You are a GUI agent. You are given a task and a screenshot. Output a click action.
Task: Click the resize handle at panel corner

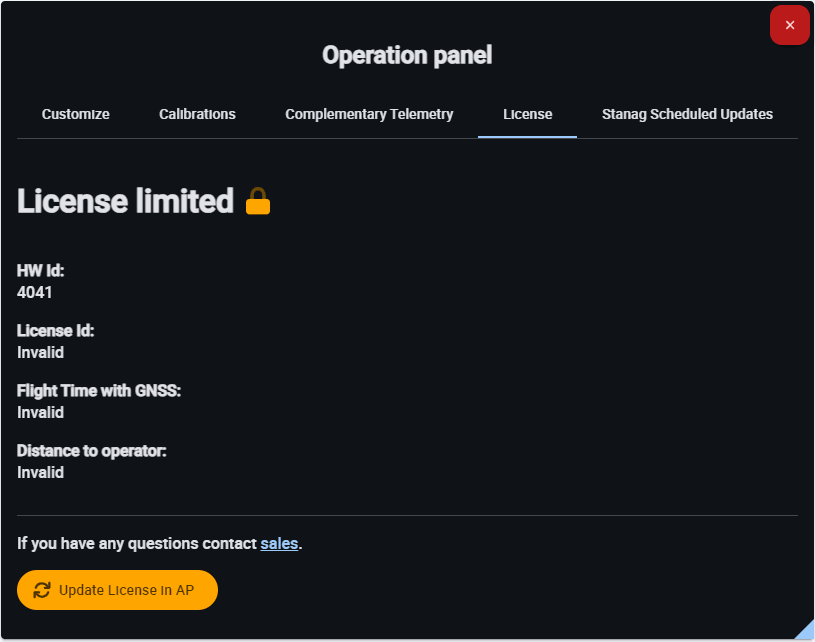coord(804,630)
